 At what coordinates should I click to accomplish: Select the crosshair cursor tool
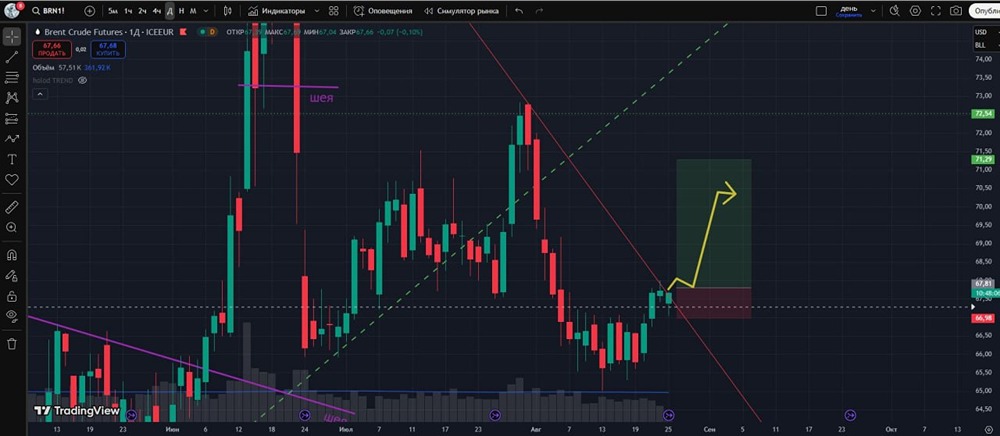pos(11,37)
